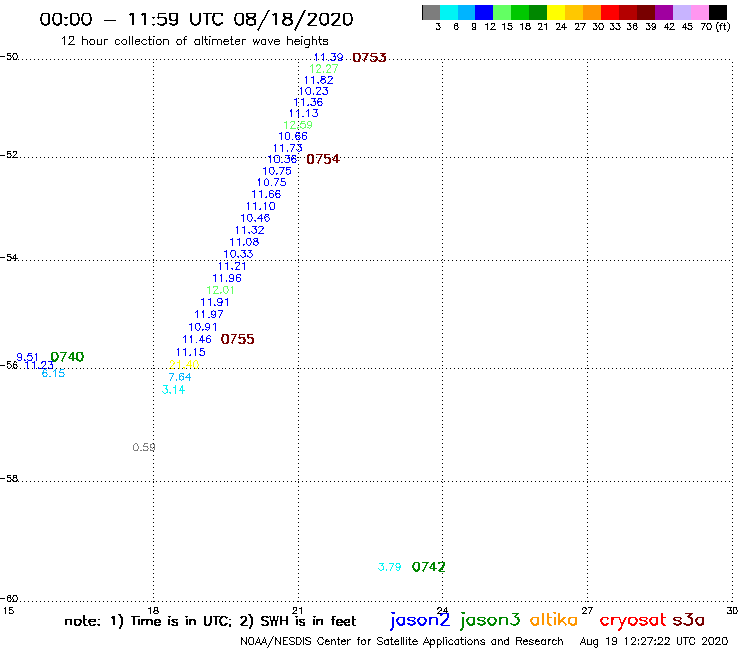Click the yellow swatch in the height legend
The image size is (740, 650).
tap(556, 12)
